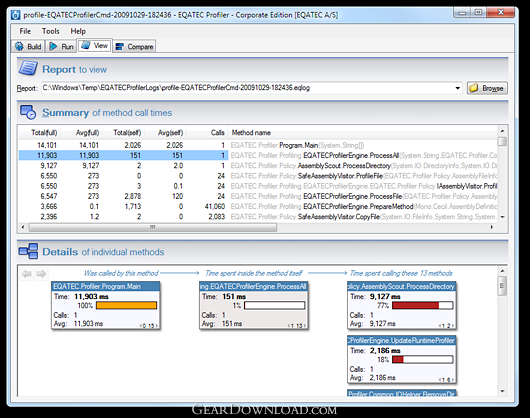
Task: Click the Run tab play icon
Action: pyautogui.click(x=53, y=46)
